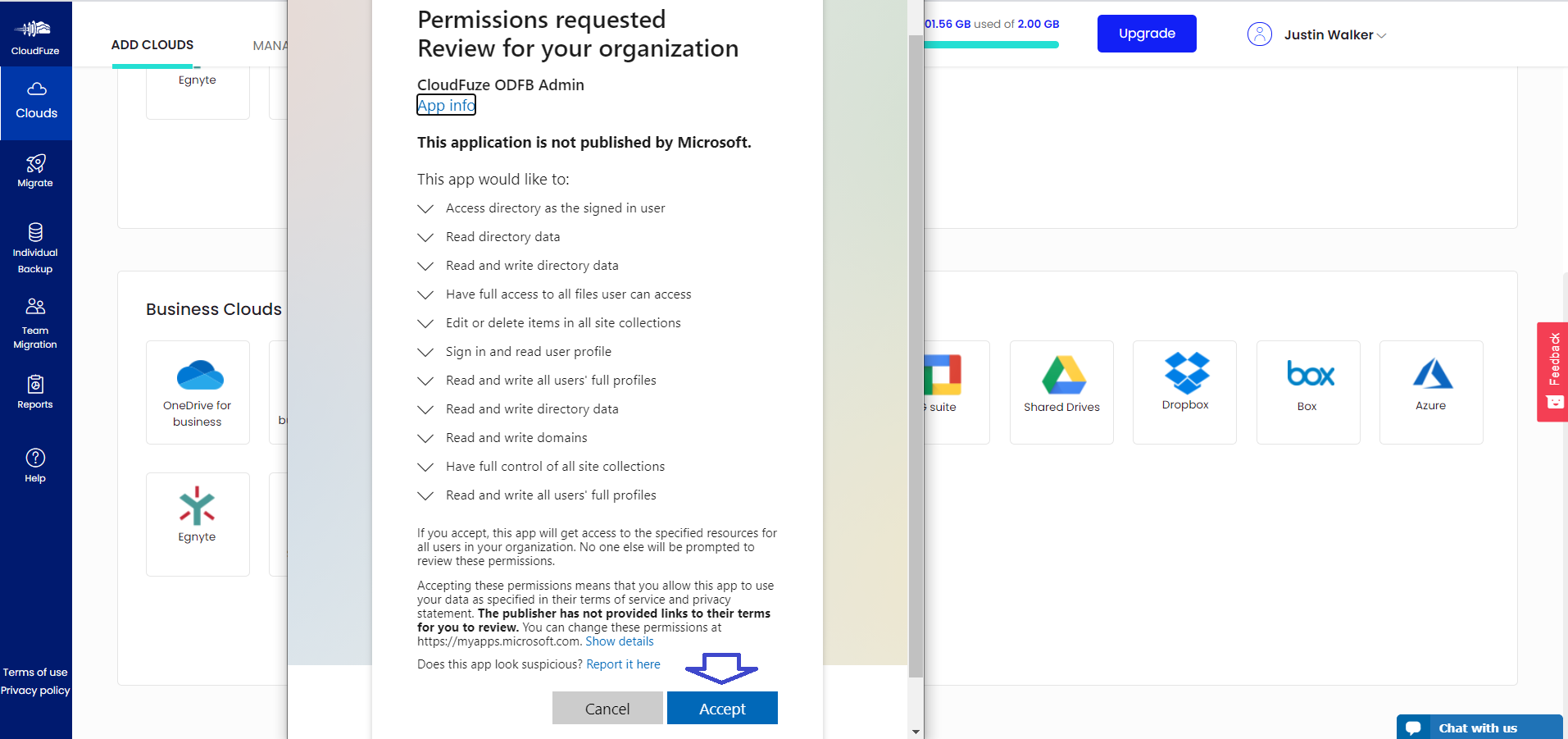Viewport: 1568px width, 739px height.
Task: Expand "Access directory as the signed in user"
Action: 425,209
